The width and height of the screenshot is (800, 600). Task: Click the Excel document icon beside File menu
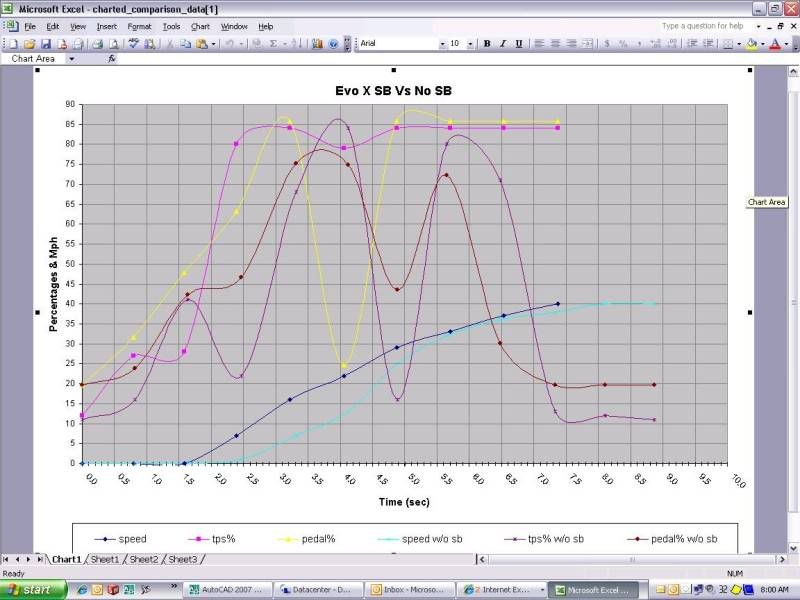click(x=11, y=26)
